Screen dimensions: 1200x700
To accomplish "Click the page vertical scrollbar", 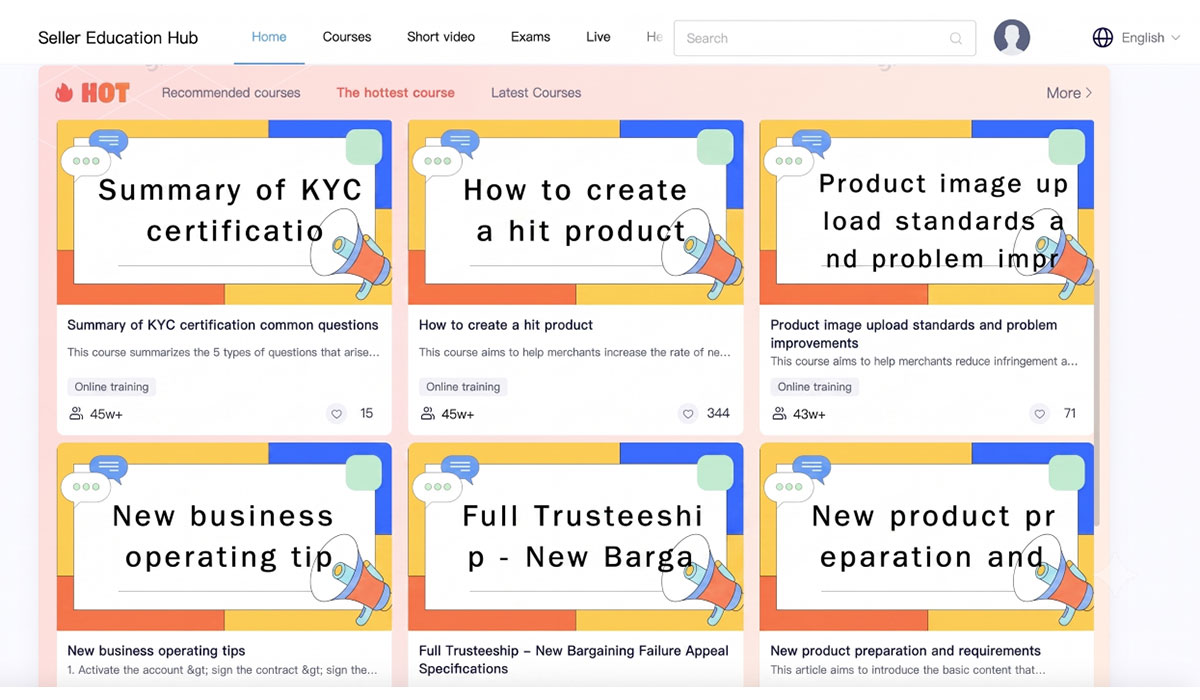I will pos(1097,397).
